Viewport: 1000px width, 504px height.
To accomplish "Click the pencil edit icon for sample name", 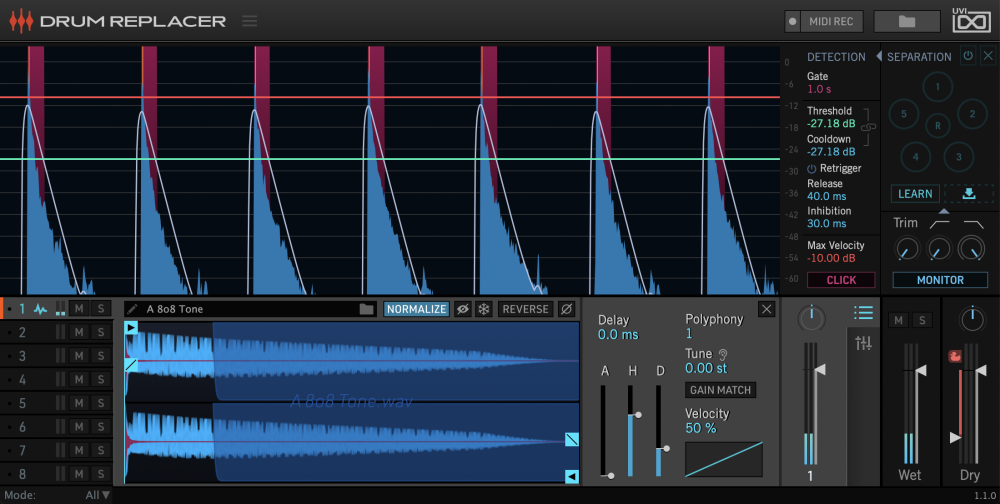I will 133,309.
